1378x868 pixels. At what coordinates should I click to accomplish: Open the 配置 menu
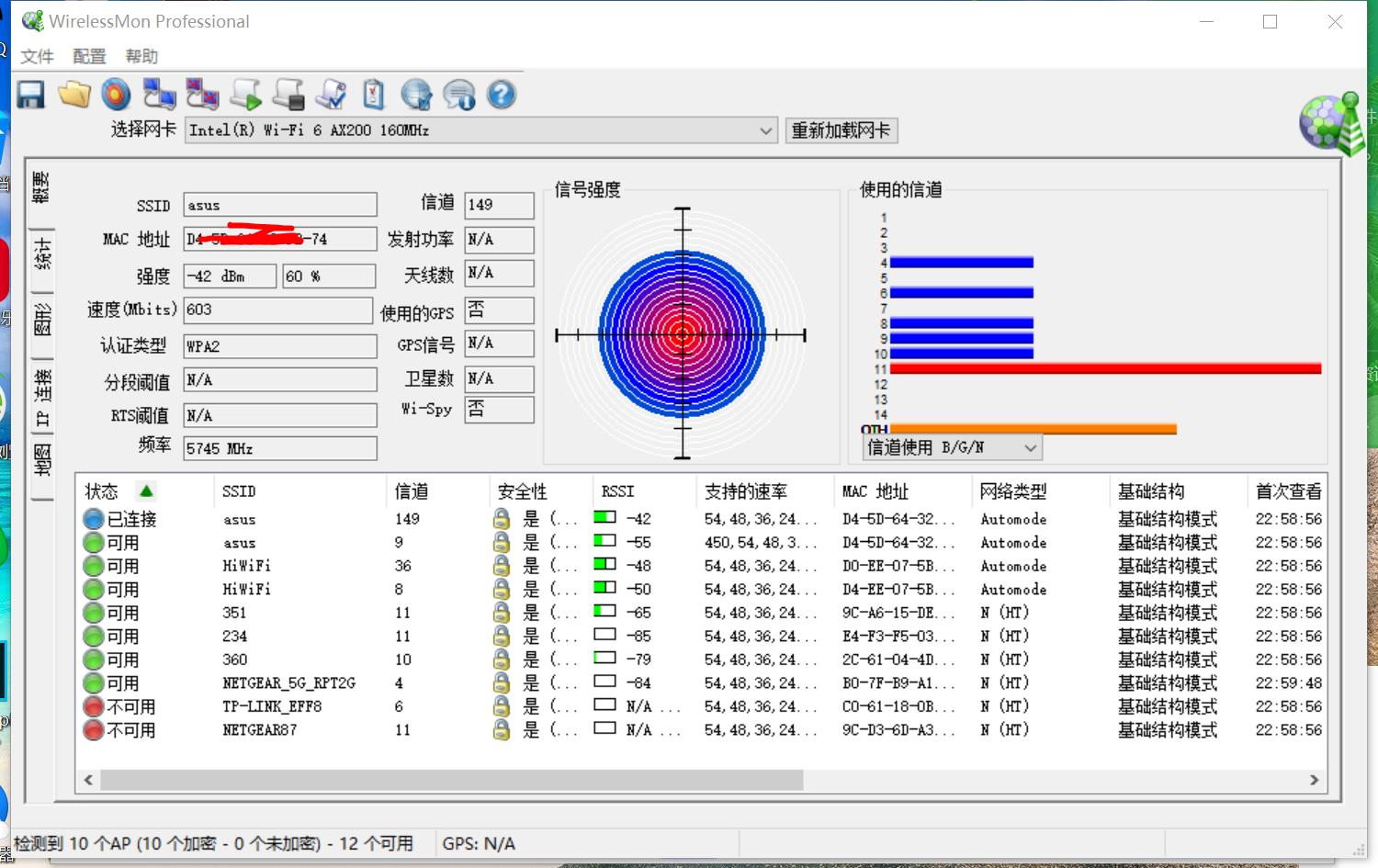coord(89,57)
